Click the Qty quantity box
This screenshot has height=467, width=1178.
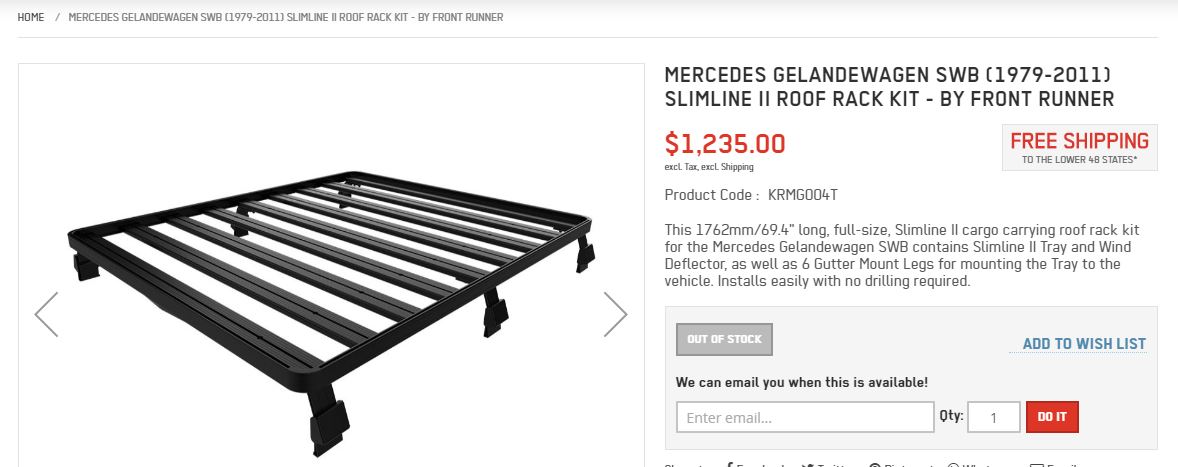(x=993, y=417)
